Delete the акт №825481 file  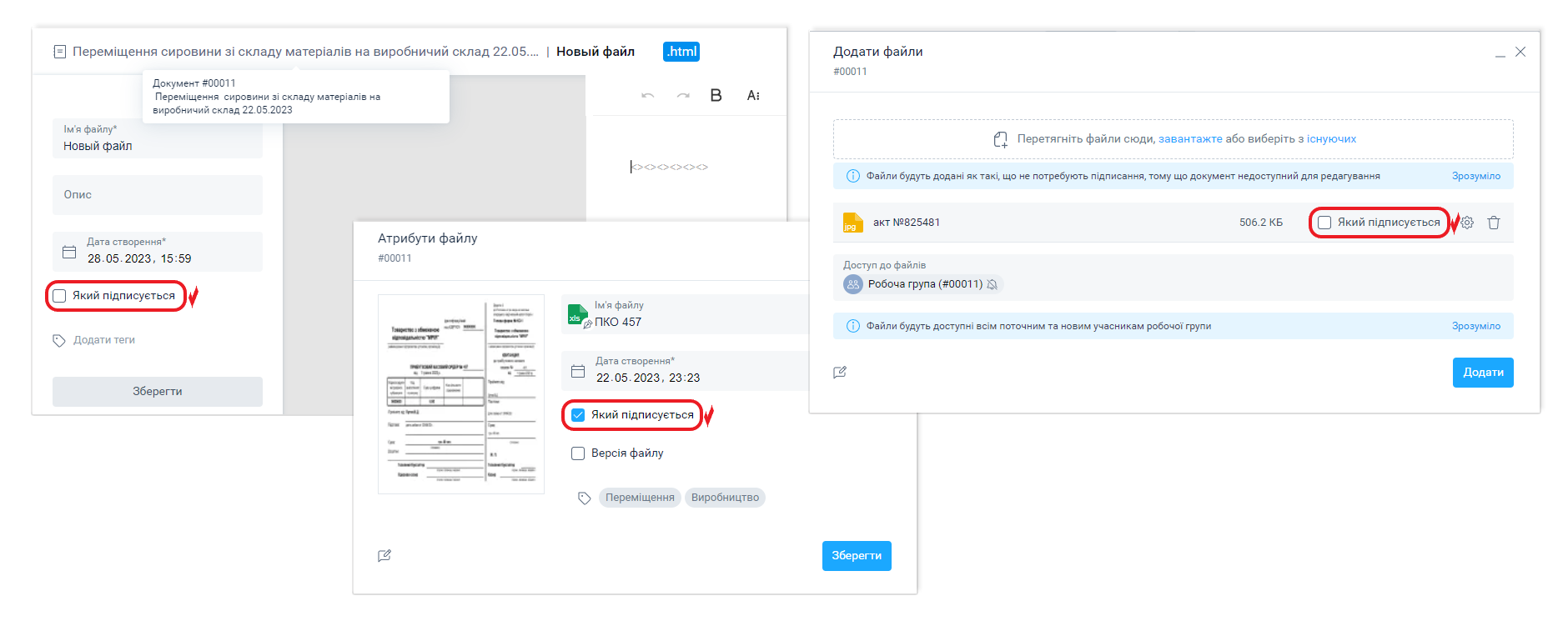(x=1494, y=223)
